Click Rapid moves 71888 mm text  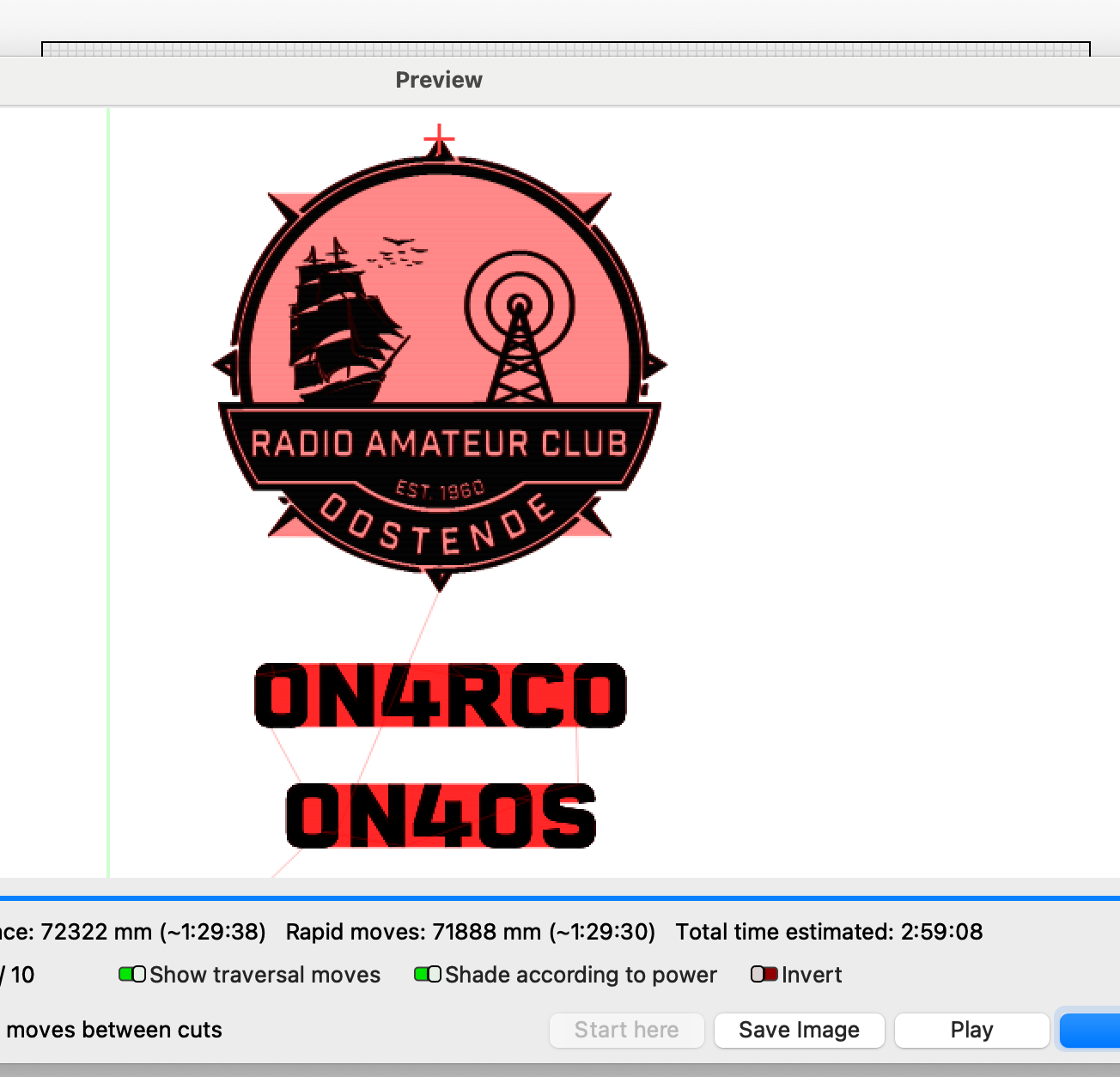(470, 932)
